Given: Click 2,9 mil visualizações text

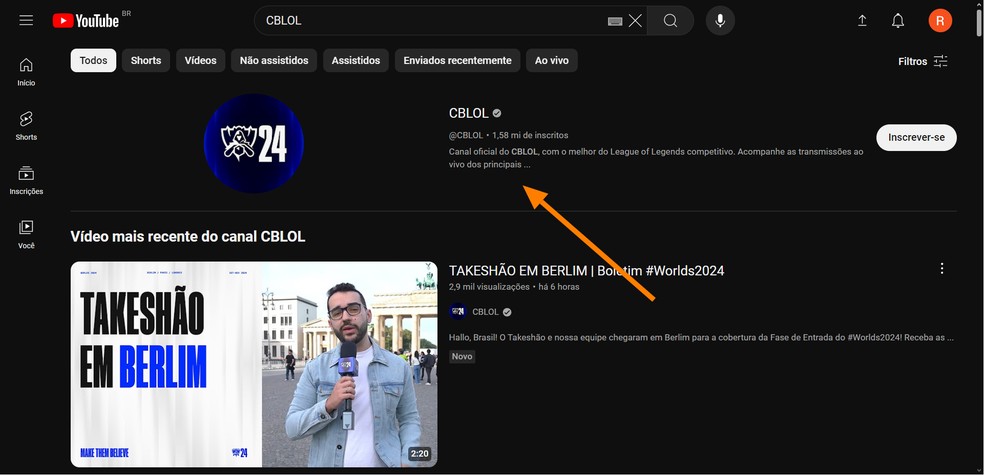Looking at the screenshot, I should [x=489, y=287].
